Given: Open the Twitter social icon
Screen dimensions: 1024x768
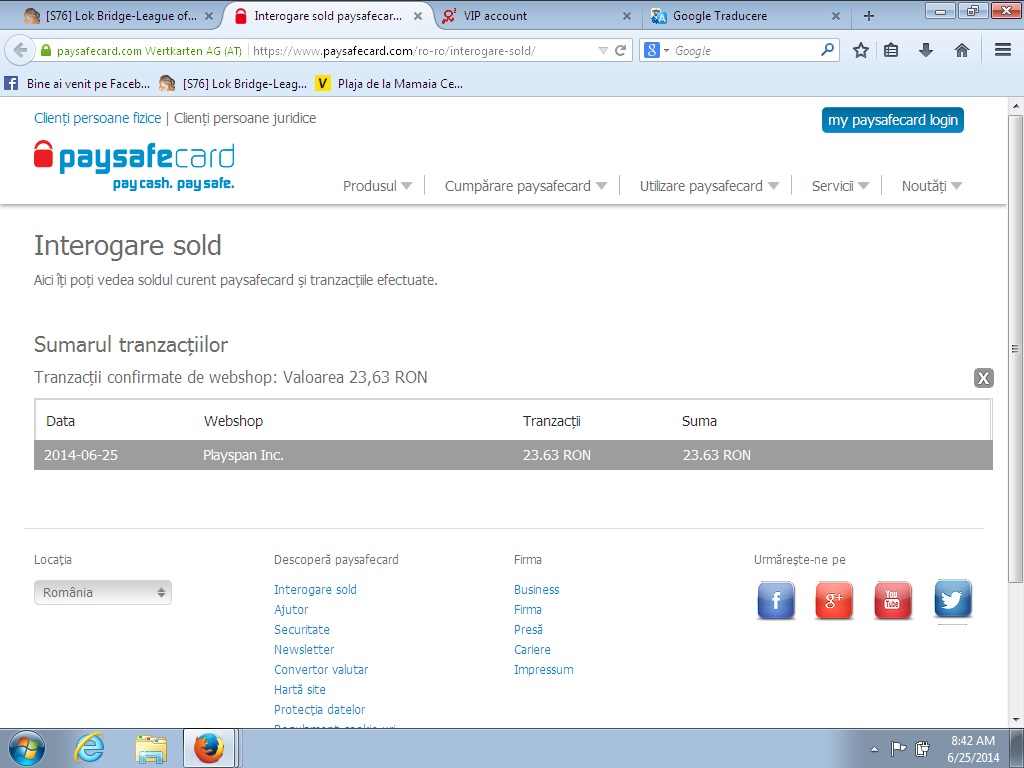Looking at the screenshot, I should [952, 600].
